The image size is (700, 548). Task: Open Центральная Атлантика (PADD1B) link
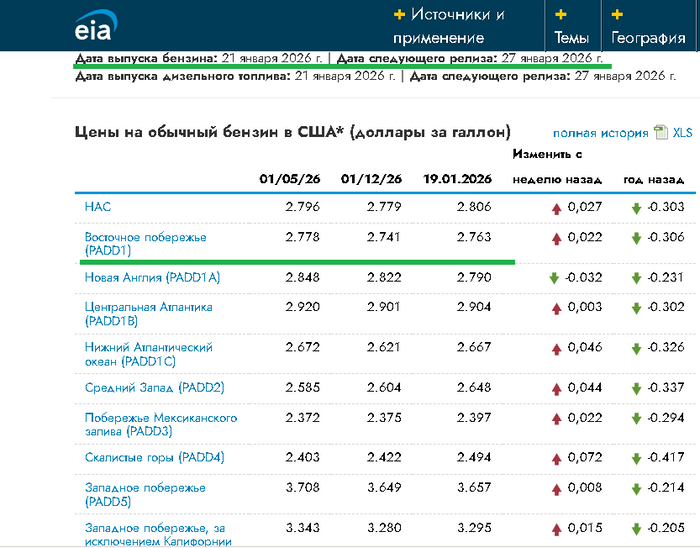148,313
